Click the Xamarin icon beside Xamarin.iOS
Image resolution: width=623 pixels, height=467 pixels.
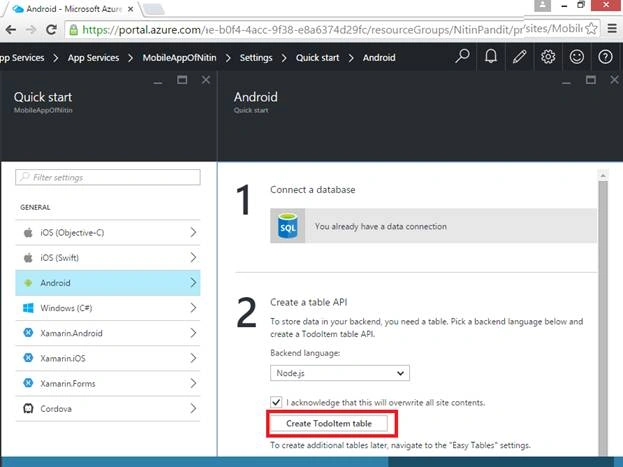tap(28, 358)
